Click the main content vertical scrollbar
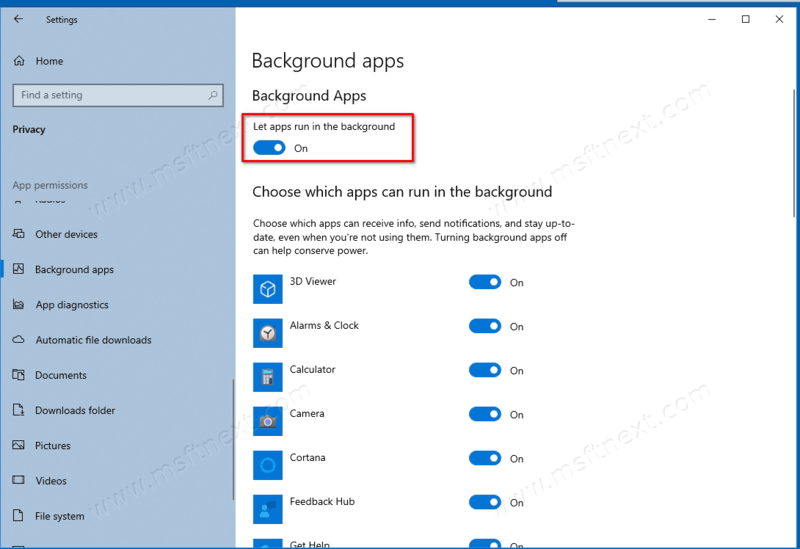Screen dimensions: 800x549 tap(794, 153)
